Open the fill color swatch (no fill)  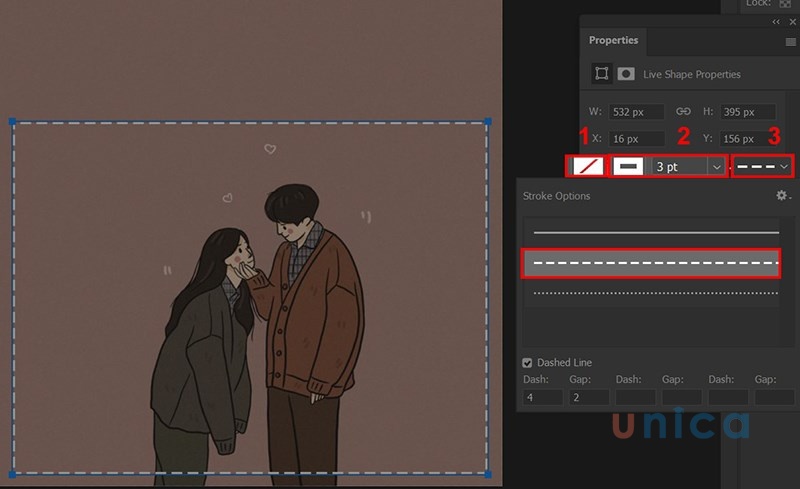[588, 166]
